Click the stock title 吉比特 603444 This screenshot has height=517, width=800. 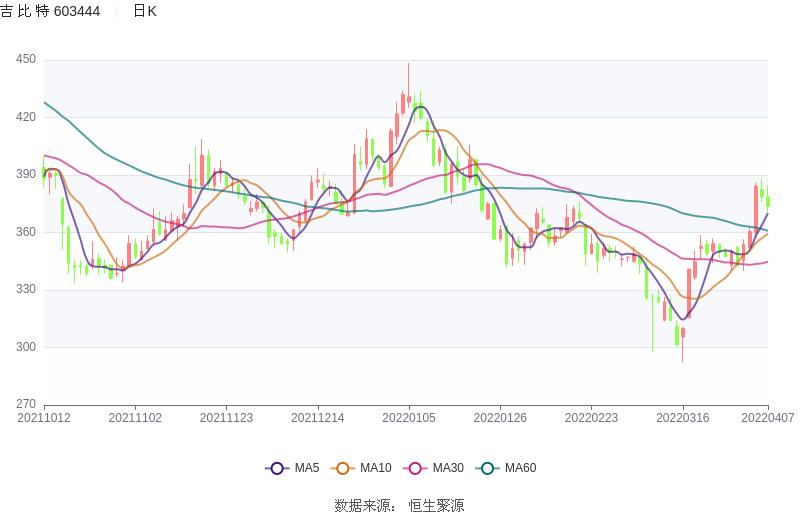coord(50,11)
